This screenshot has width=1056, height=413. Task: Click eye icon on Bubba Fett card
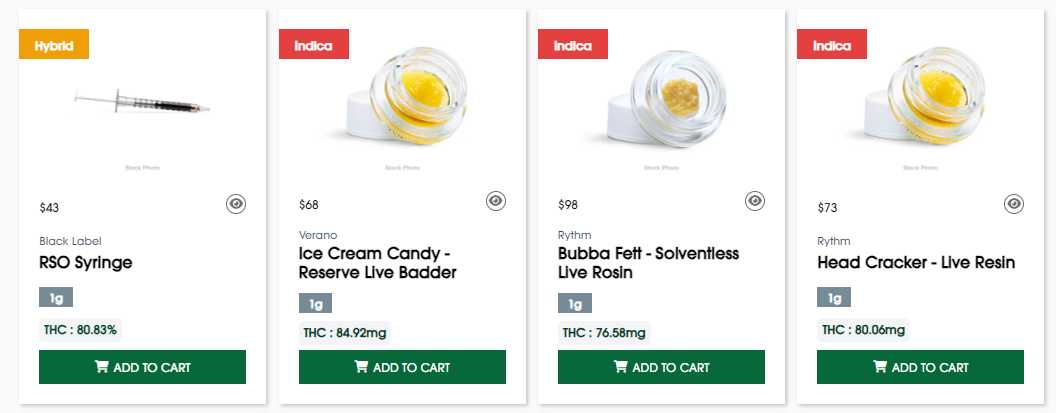tap(755, 201)
